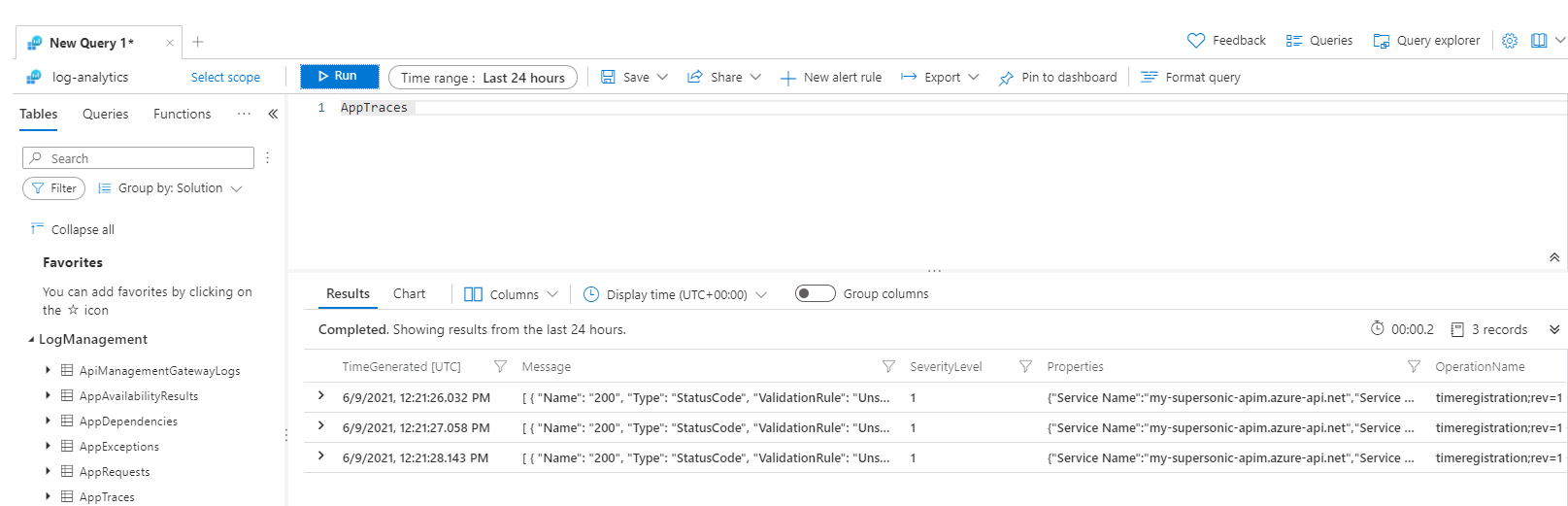Viewport: 1568px width, 506px height.
Task: Close the New Query 1 tab
Action: pos(170,43)
